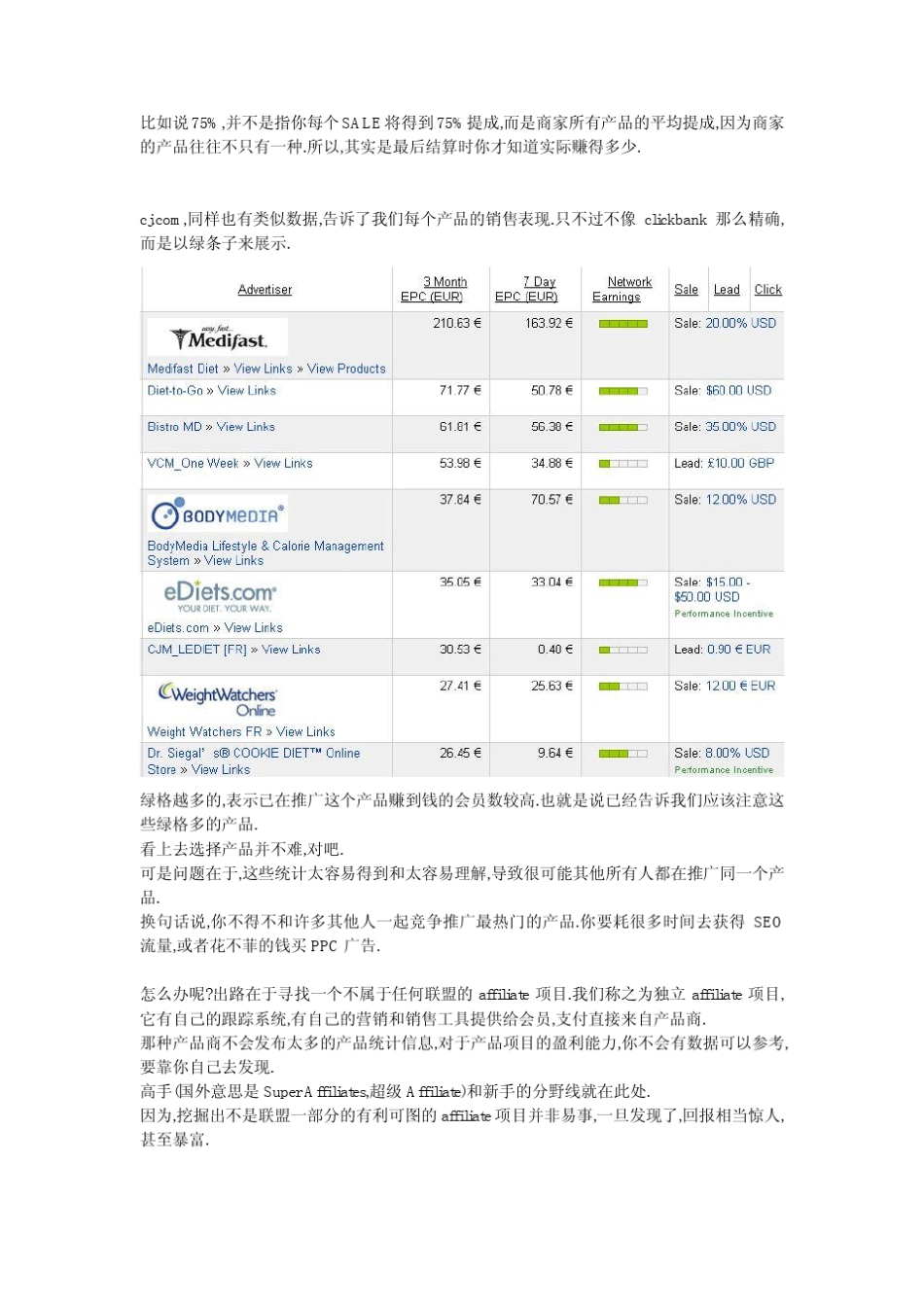
Task: Open View Links for Diet-to-Go
Action: pyautogui.click(x=247, y=391)
